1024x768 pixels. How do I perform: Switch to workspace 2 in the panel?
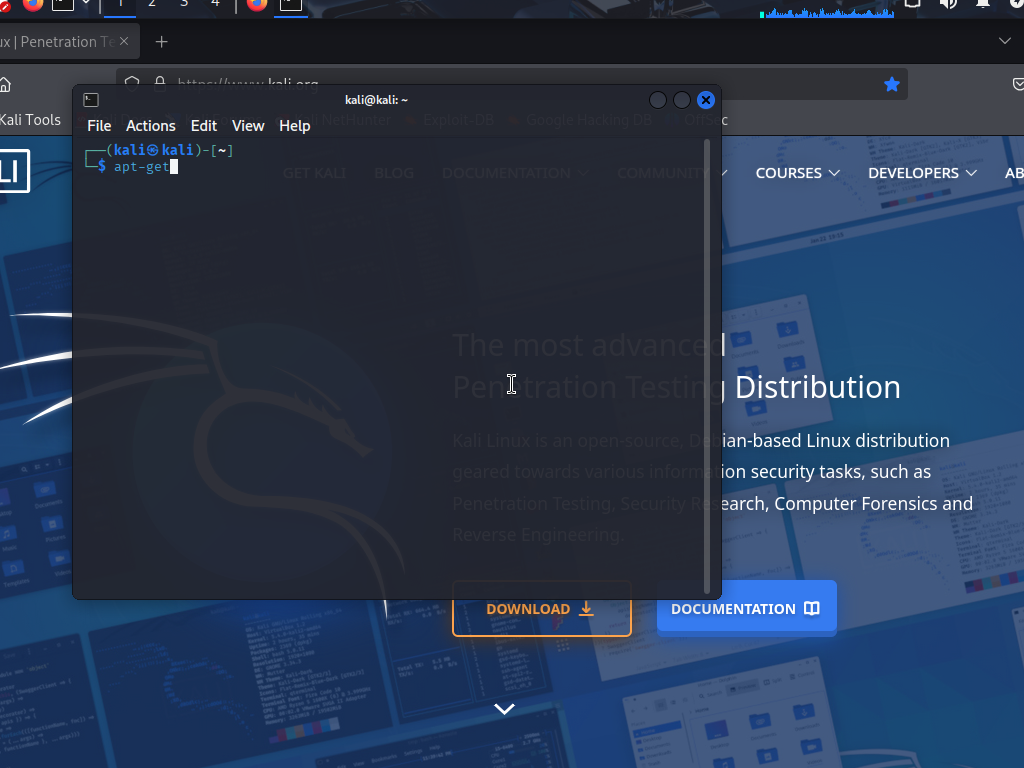152,4
